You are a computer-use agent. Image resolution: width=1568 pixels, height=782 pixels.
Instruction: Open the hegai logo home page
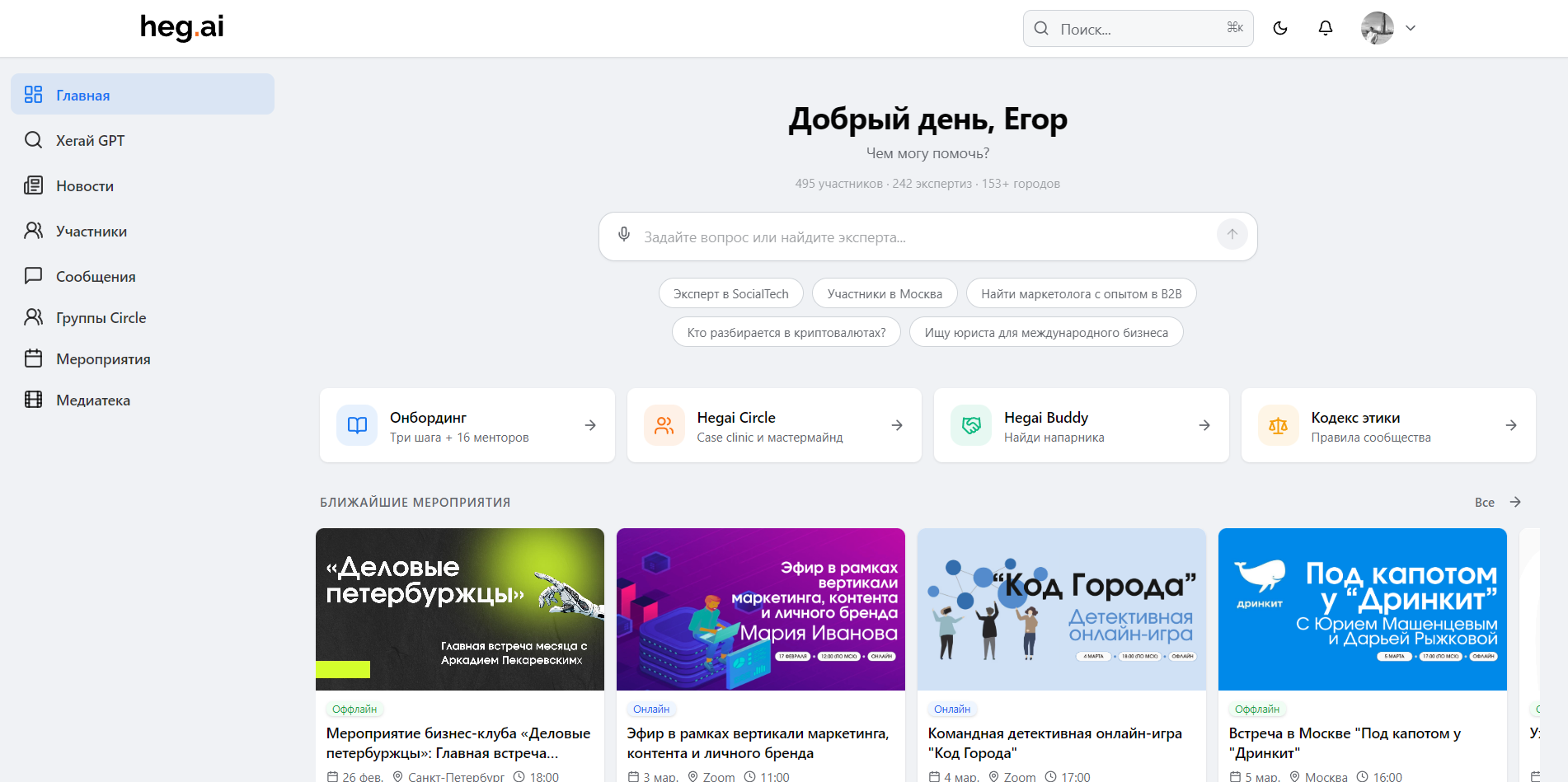pos(181,27)
